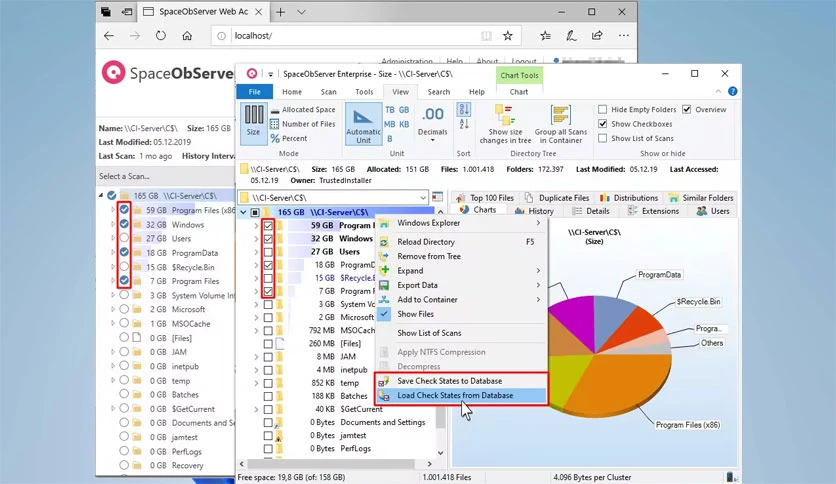The height and width of the screenshot is (484, 836).
Task: Open the Duplicate Files tab
Action: coord(557,198)
